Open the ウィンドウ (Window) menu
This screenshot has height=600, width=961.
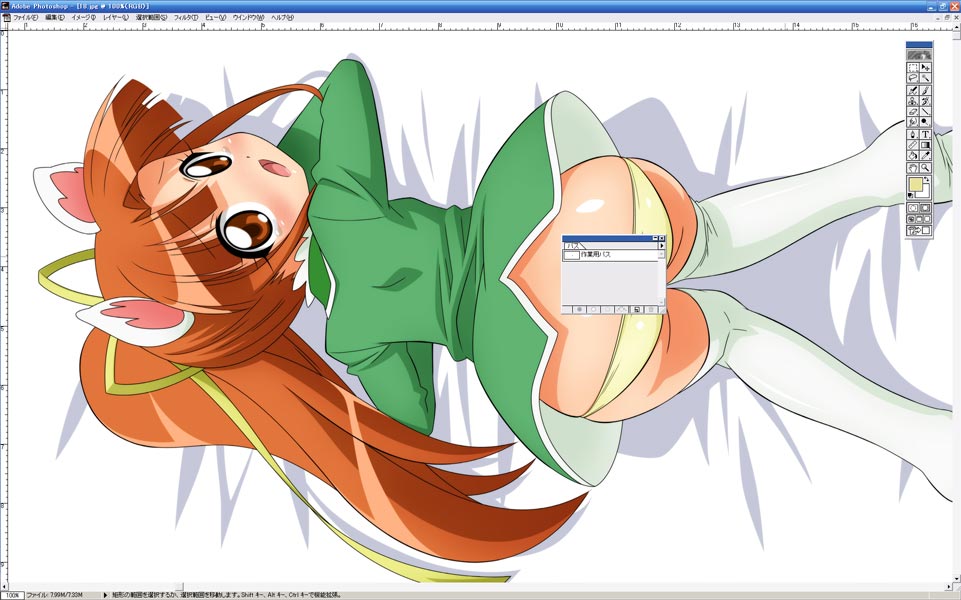248,18
